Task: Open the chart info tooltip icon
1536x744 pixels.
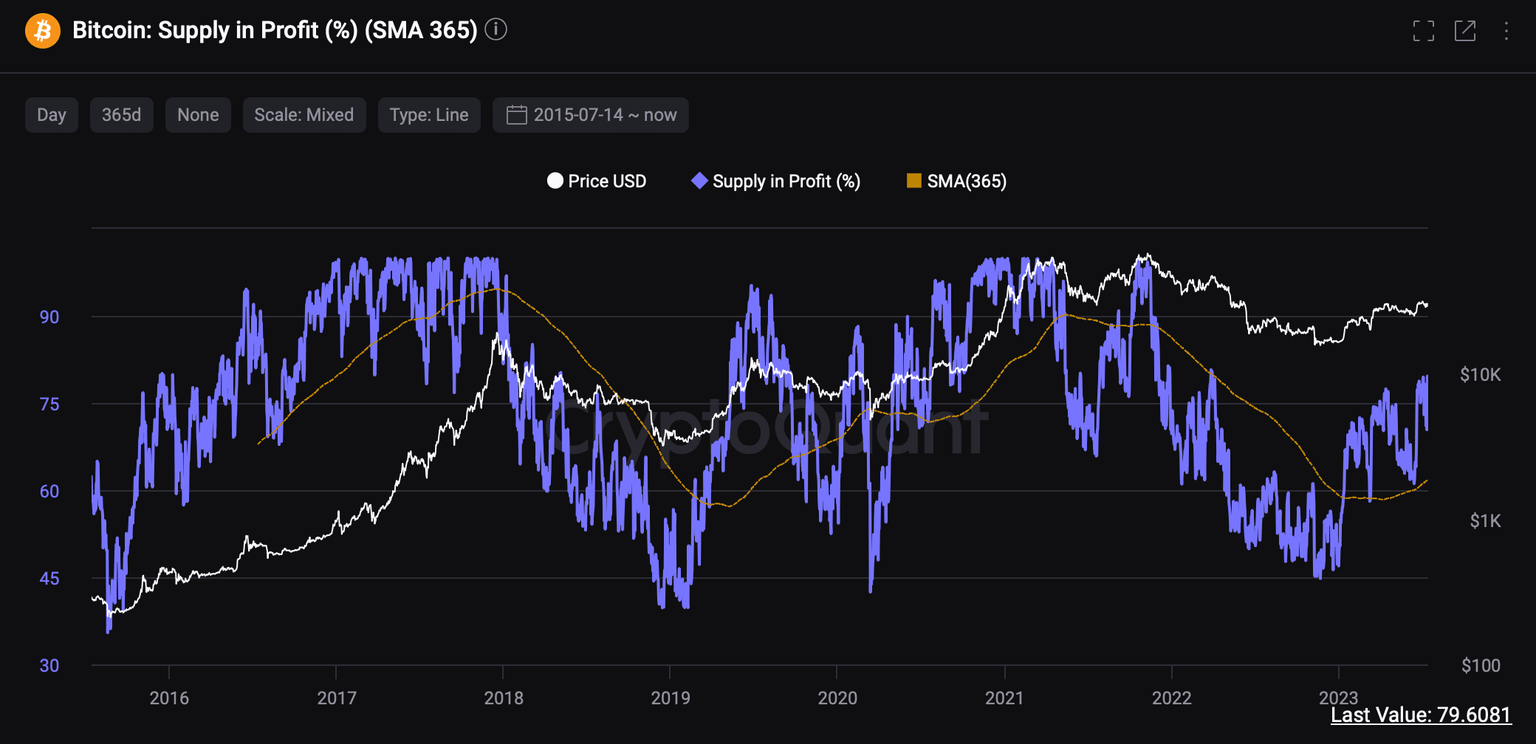Action: (495, 30)
